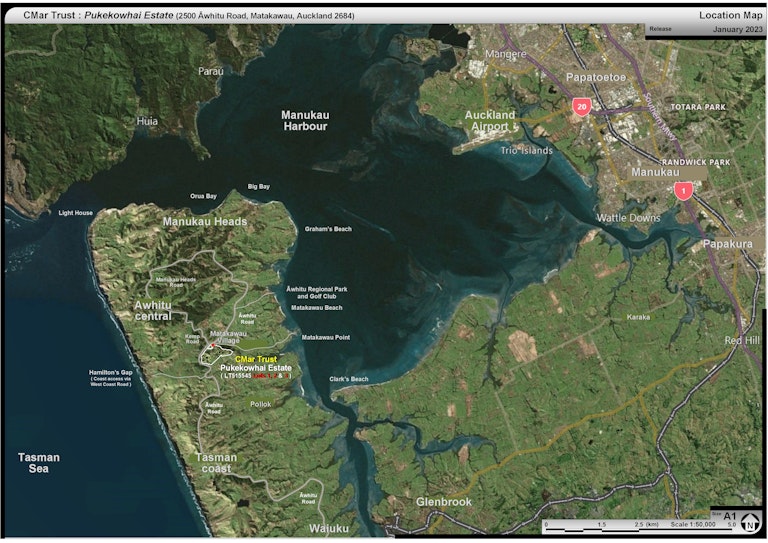
Task: Click the Clark's Beach label
Action: tap(349, 380)
